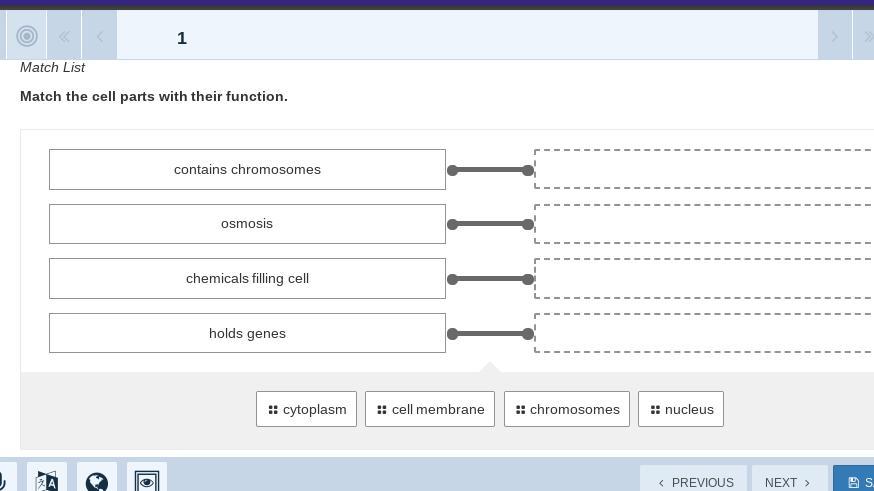Select the nucleus answer chip
The height and width of the screenshot is (491, 874).
click(681, 409)
